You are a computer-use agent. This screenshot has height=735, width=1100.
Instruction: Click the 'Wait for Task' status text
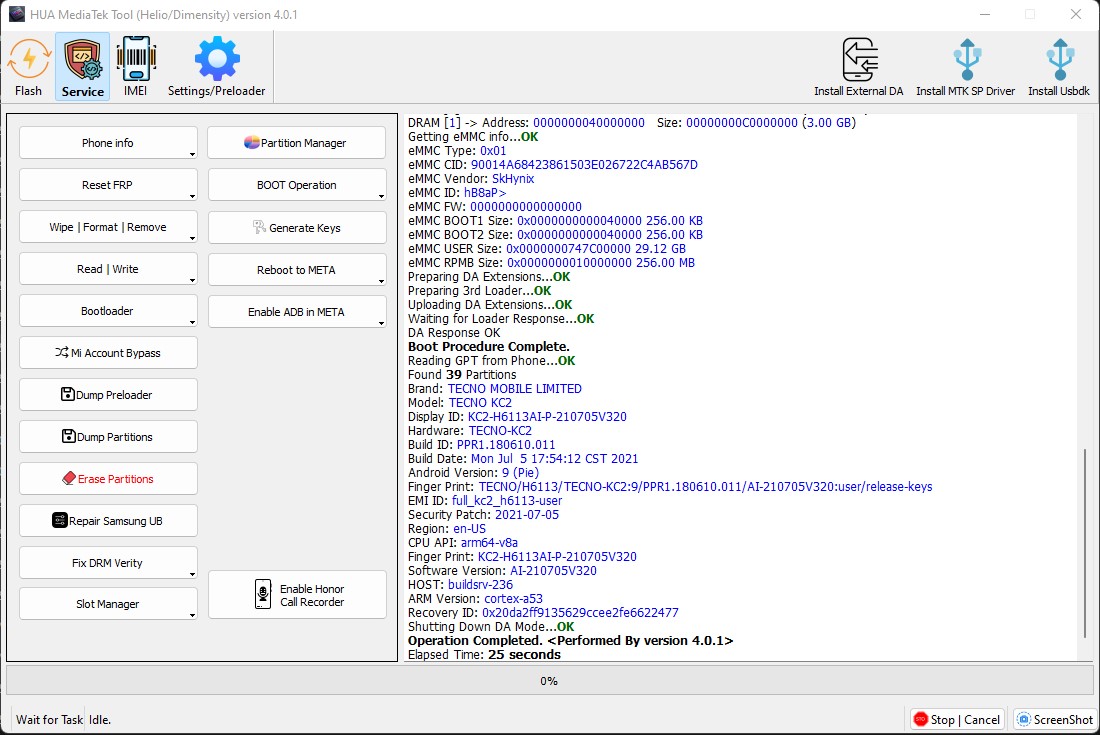[49, 720]
